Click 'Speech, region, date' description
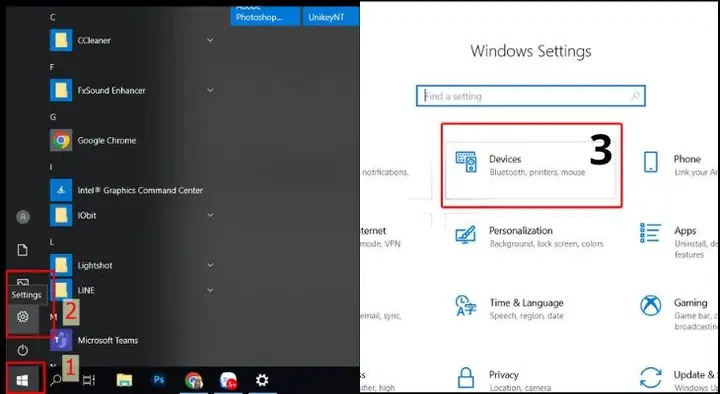The image size is (720, 394). click(526, 316)
